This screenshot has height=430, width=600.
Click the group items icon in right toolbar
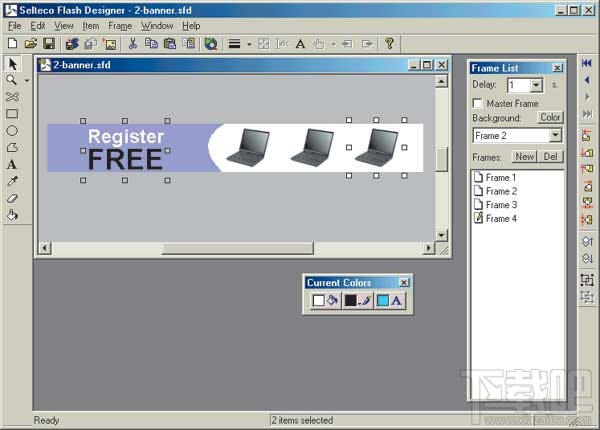(x=587, y=280)
